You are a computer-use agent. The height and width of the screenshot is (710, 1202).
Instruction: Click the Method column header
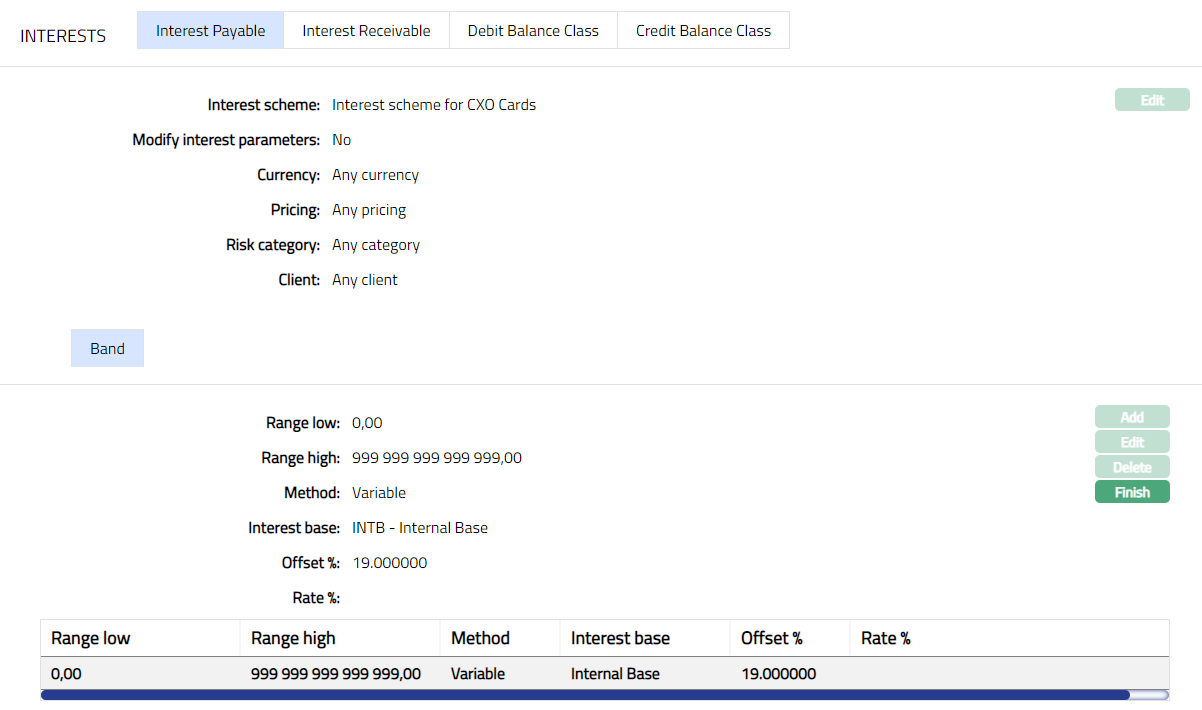coord(480,638)
